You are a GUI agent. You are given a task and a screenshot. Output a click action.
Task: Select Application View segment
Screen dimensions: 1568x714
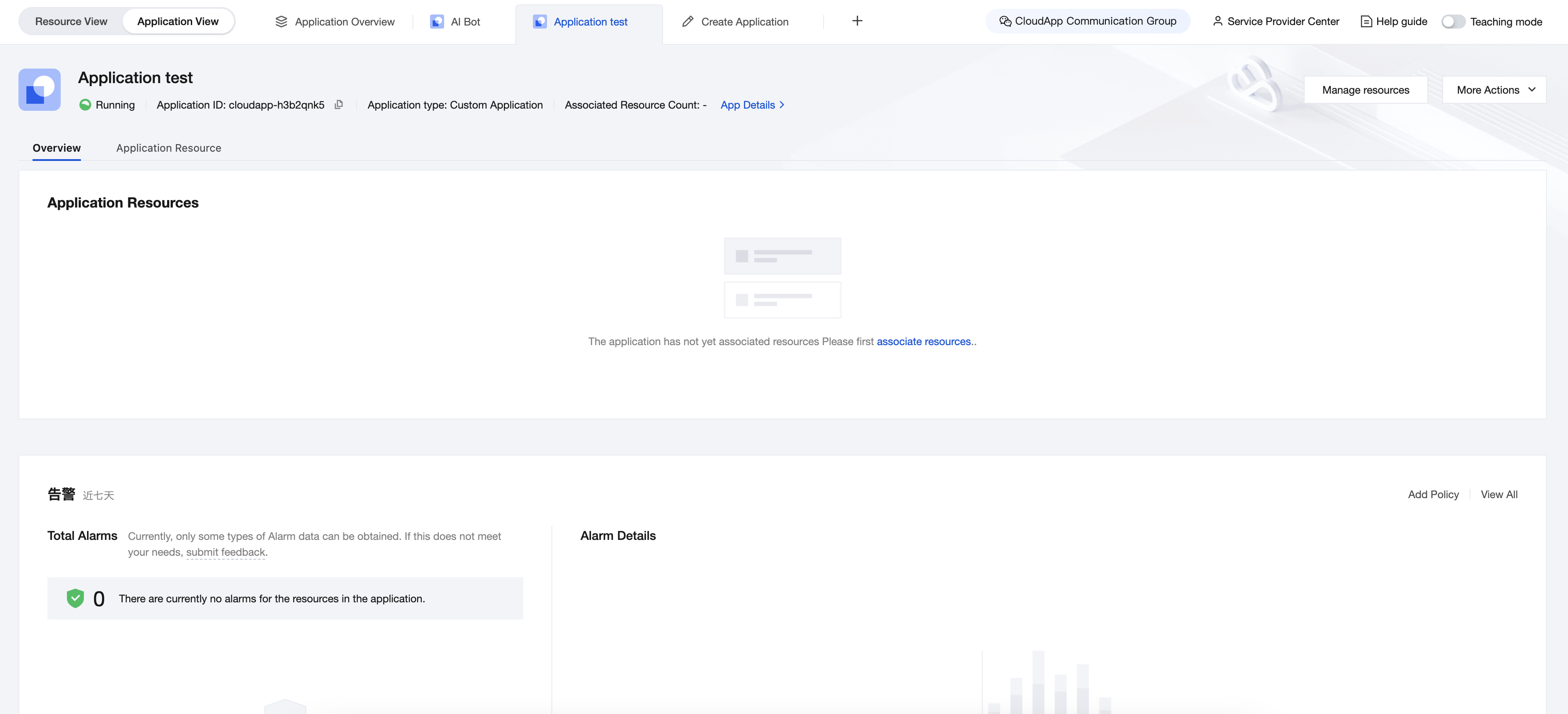coord(178,21)
